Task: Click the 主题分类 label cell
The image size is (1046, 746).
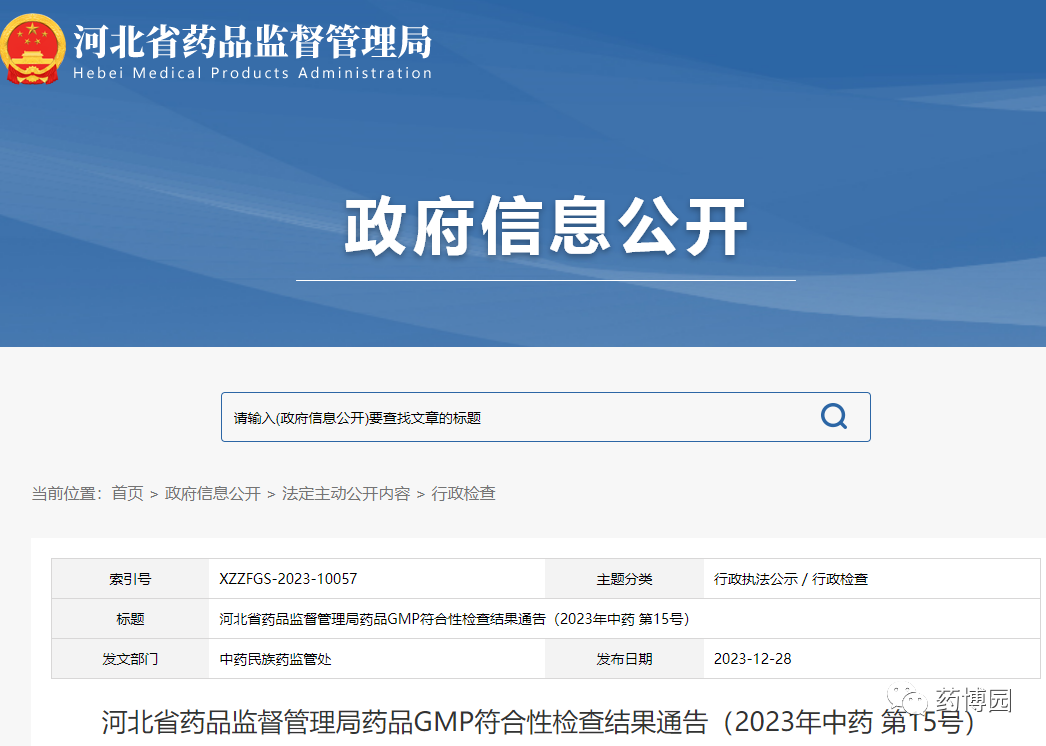Action: point(624,579)
